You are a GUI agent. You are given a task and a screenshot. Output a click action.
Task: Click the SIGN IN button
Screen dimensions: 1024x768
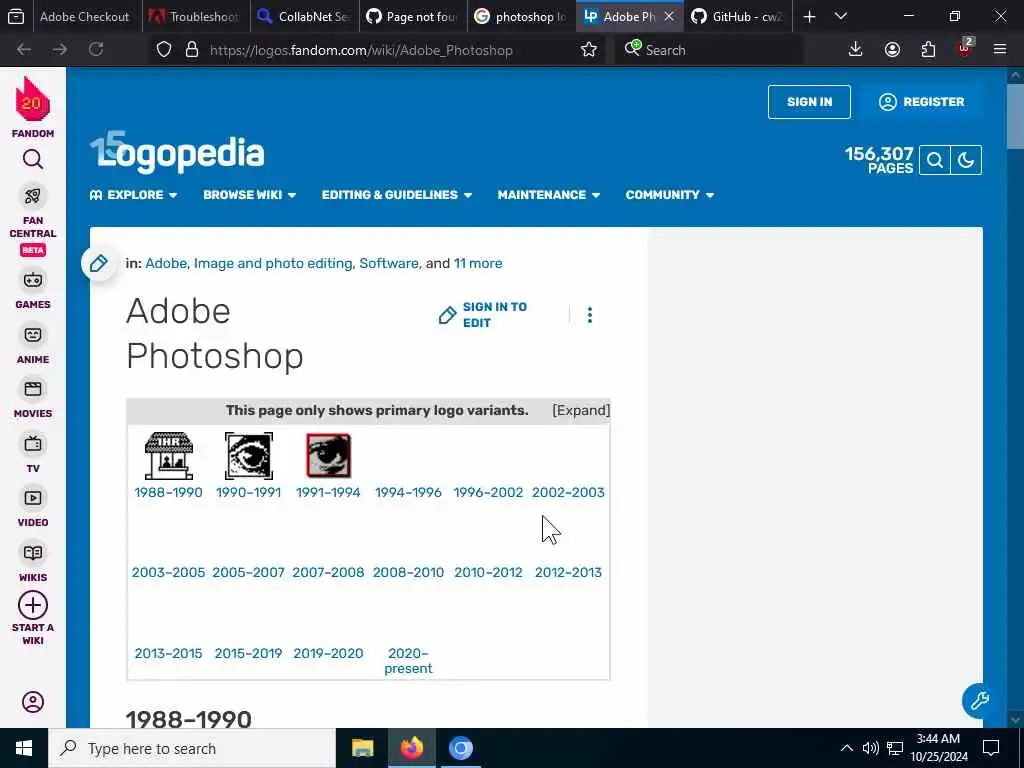click(809, 102)
